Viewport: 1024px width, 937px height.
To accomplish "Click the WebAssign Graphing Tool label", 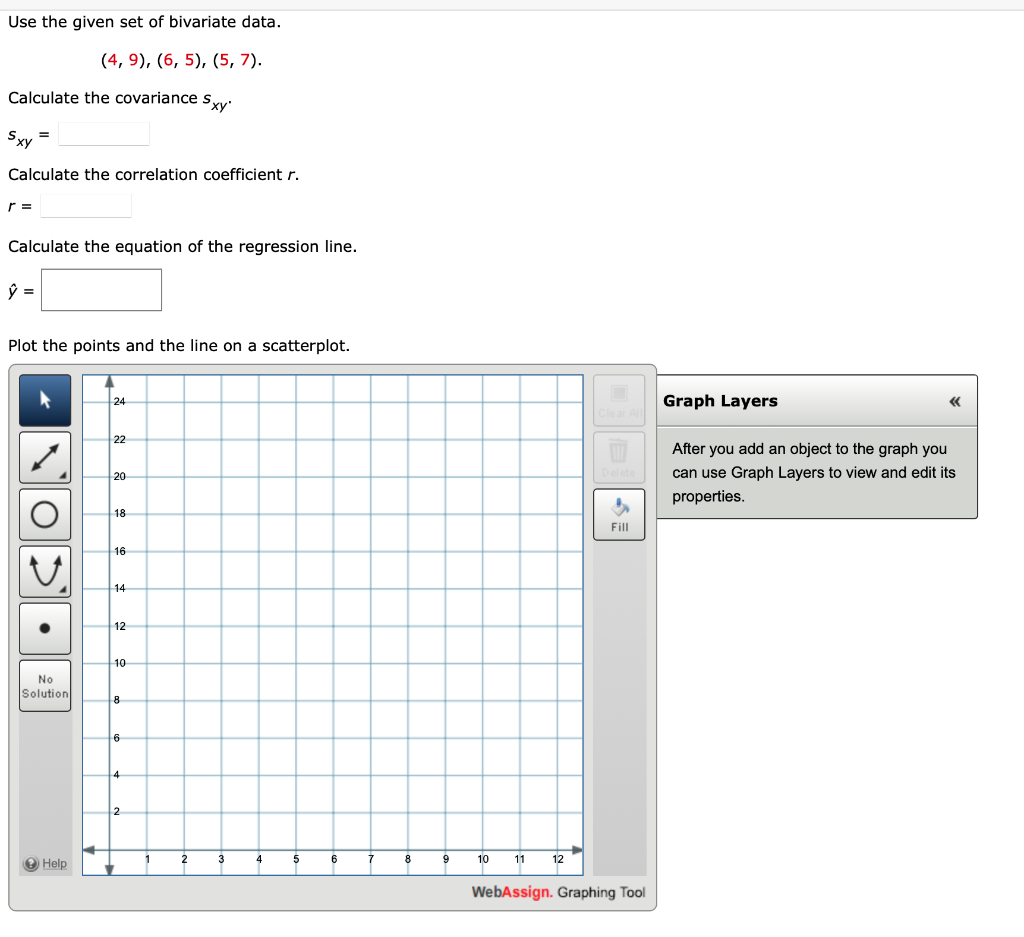I will click(558, 892).
